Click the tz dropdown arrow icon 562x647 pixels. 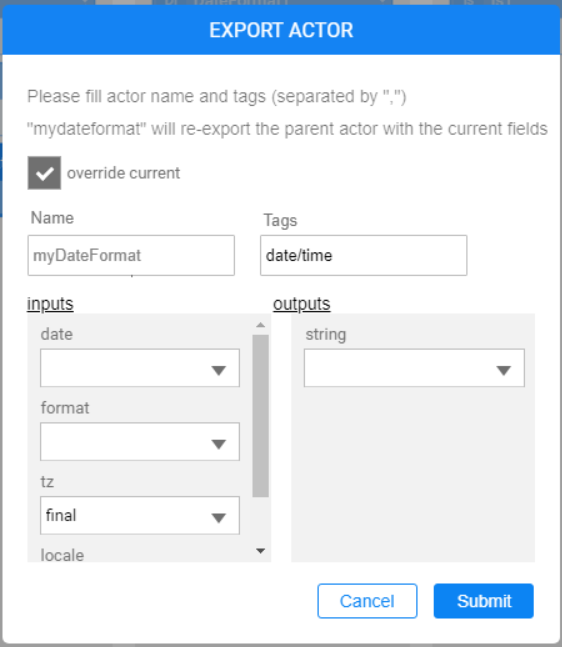click(219, 518)
